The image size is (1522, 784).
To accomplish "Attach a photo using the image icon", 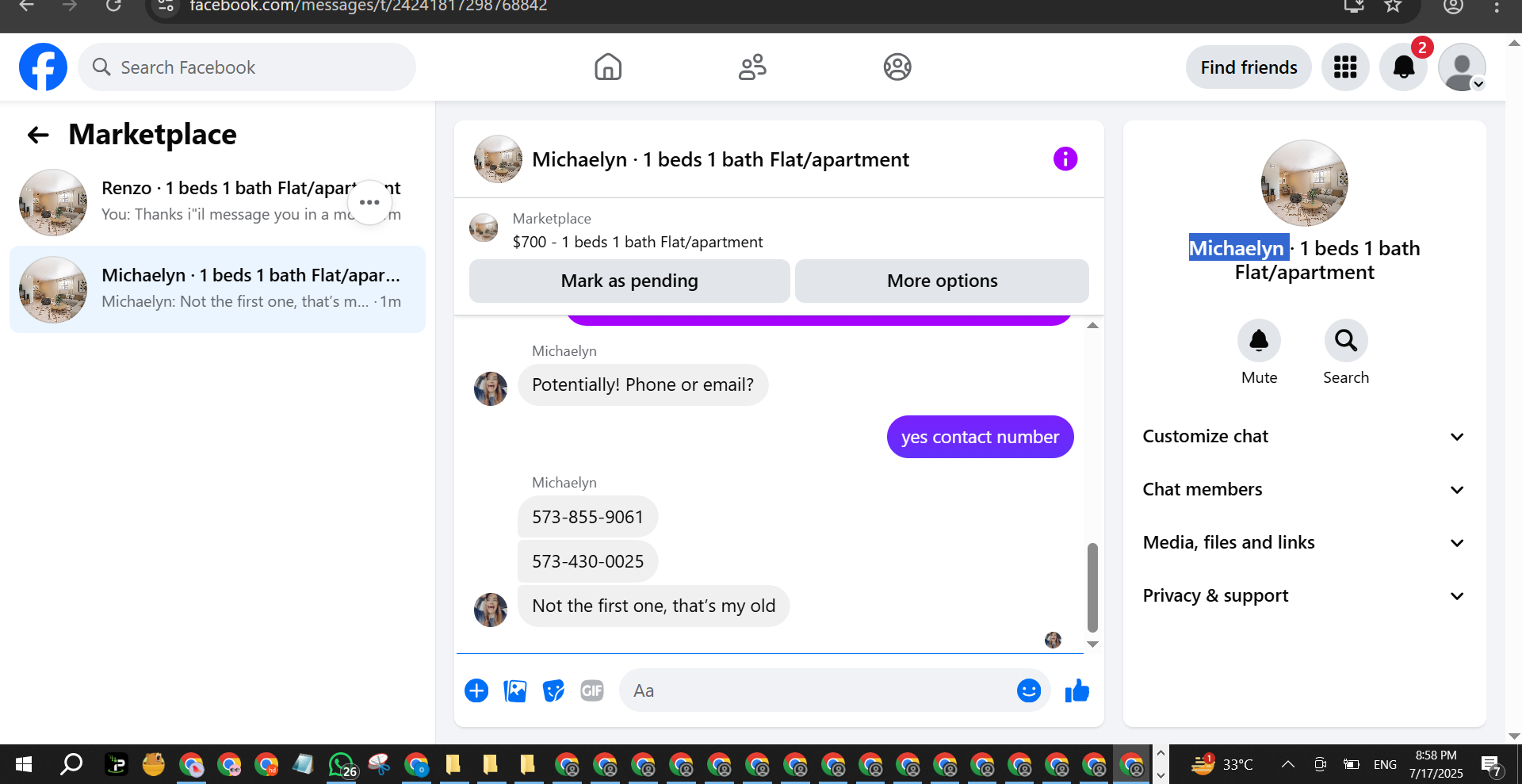I will tap(515, 691).
